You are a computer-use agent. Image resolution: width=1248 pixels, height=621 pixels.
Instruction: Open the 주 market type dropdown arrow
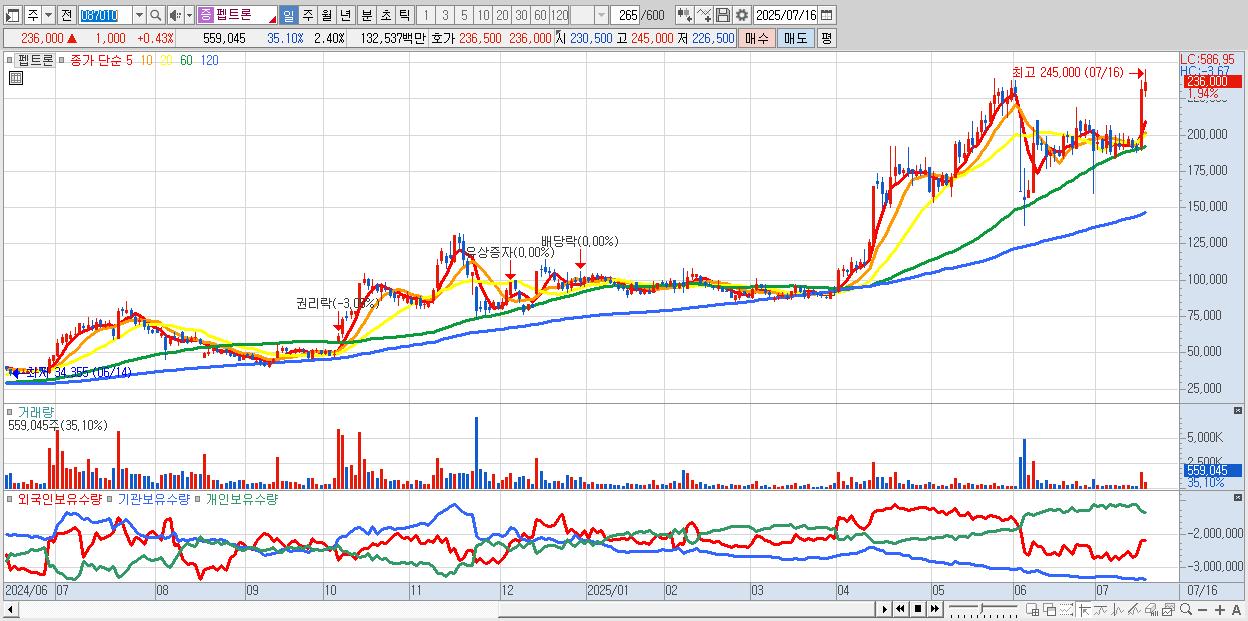pos(48,15)
